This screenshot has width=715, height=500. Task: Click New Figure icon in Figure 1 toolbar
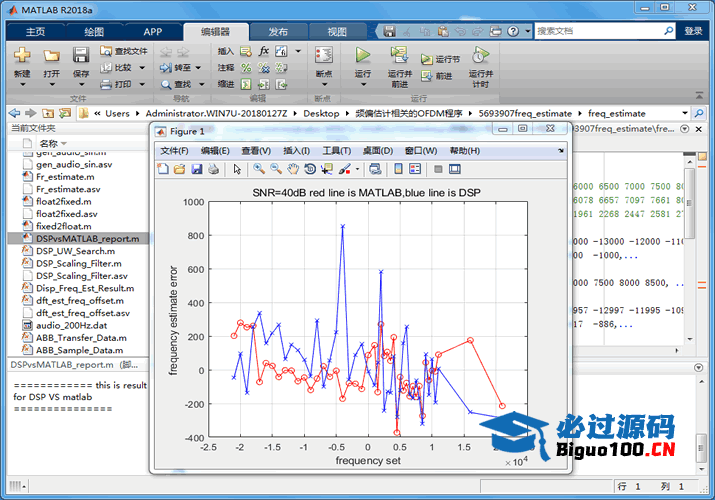pyautogui.click(x=163, y=169)
